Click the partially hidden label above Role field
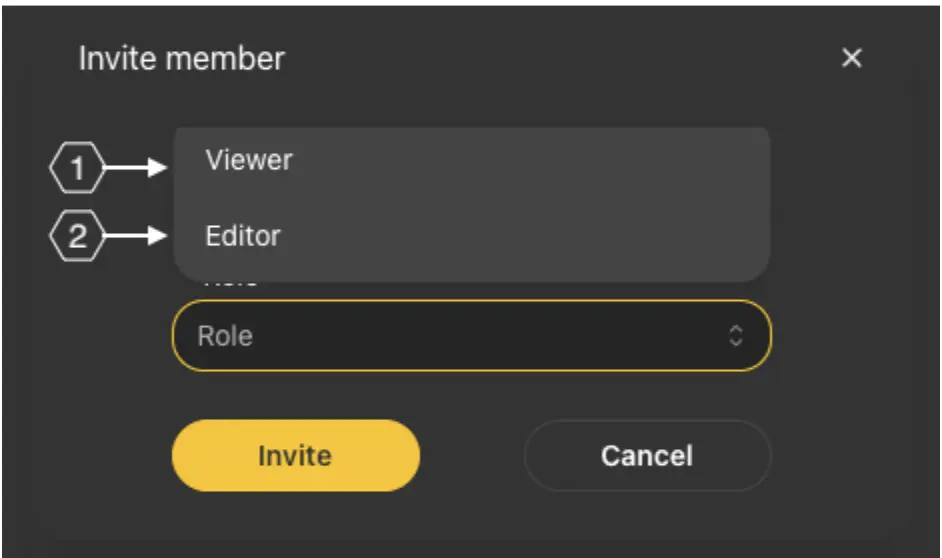942x558 pixels. tap(231, 285)
